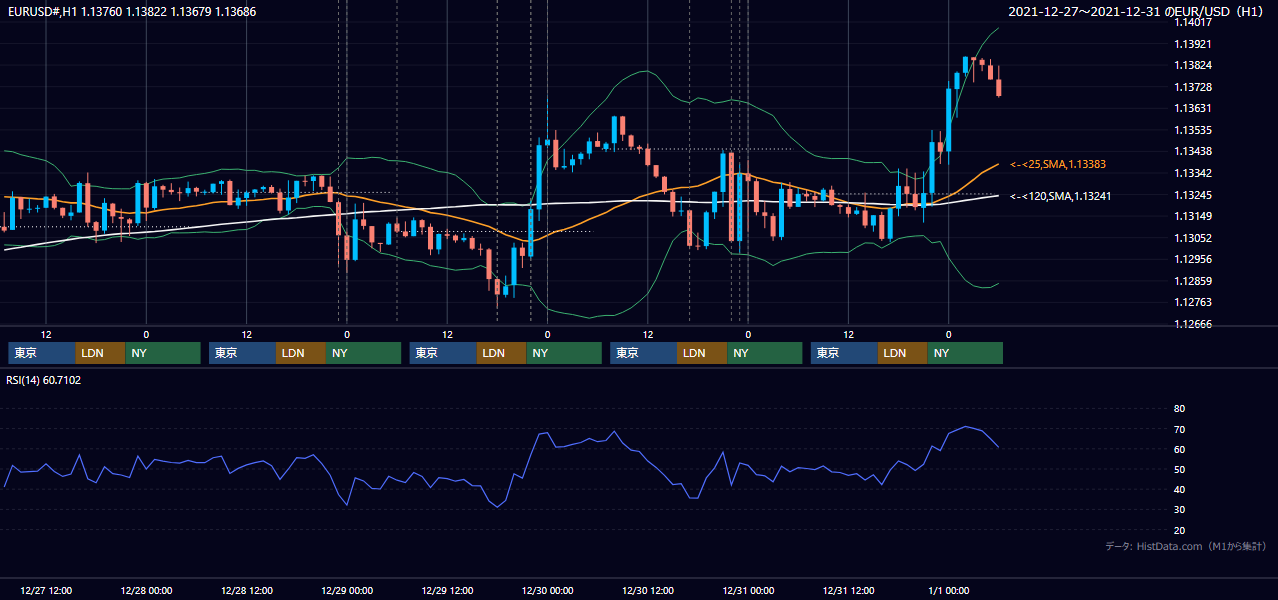Click the 12/28 12:00 time axis label
Viewport: 1278px width, 600px height.
click(246, 591)
